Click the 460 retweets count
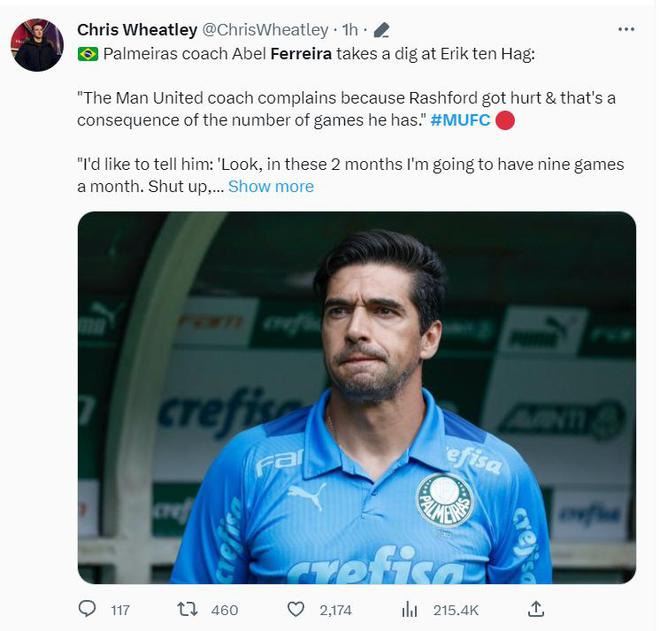The width and height of the screenshot is (660, 631). [x=224, y=609]
